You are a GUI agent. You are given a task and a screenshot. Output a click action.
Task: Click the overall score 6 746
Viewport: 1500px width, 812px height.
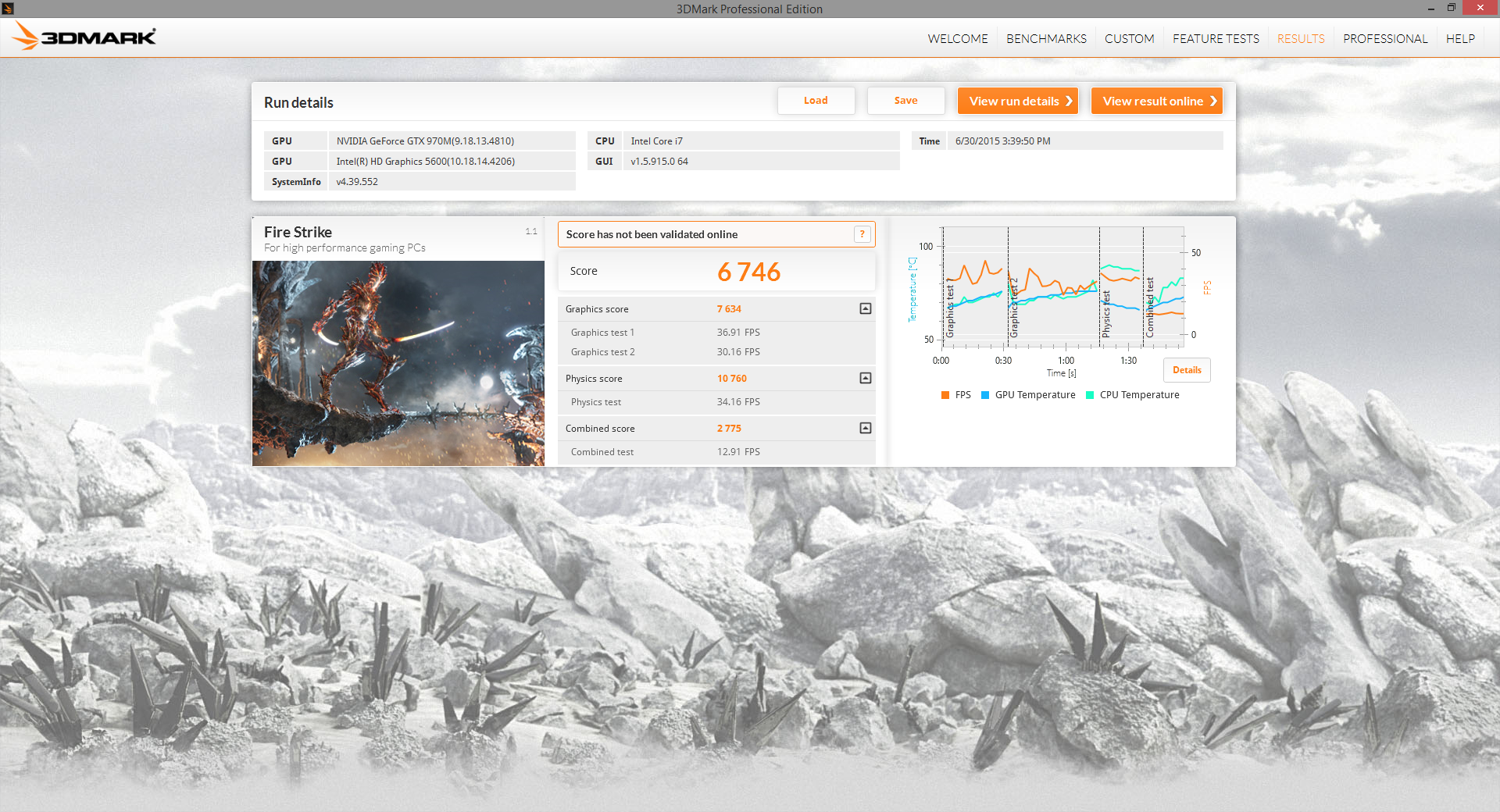[x=748, y=272]
